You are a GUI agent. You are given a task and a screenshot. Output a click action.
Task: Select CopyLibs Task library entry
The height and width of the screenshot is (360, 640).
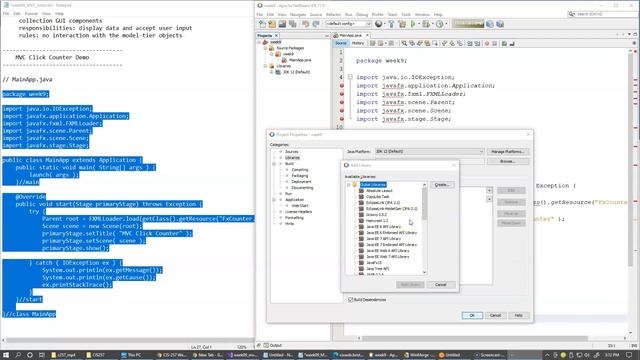coord(378,197)
